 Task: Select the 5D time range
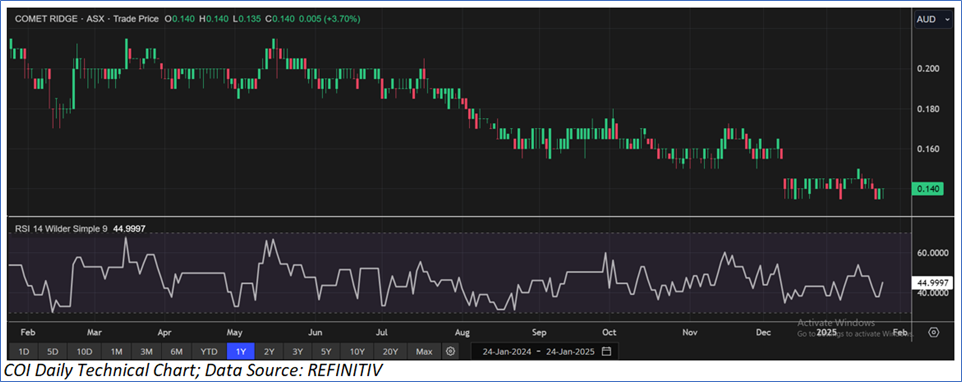point(53,351)
